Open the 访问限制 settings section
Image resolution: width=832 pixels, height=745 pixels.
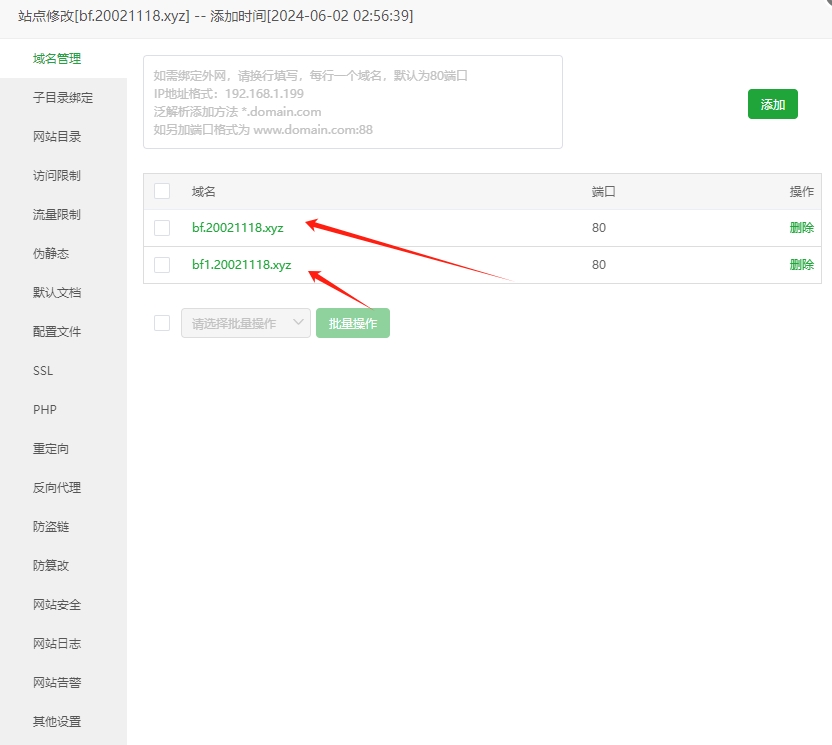click(x=56, y=175)
